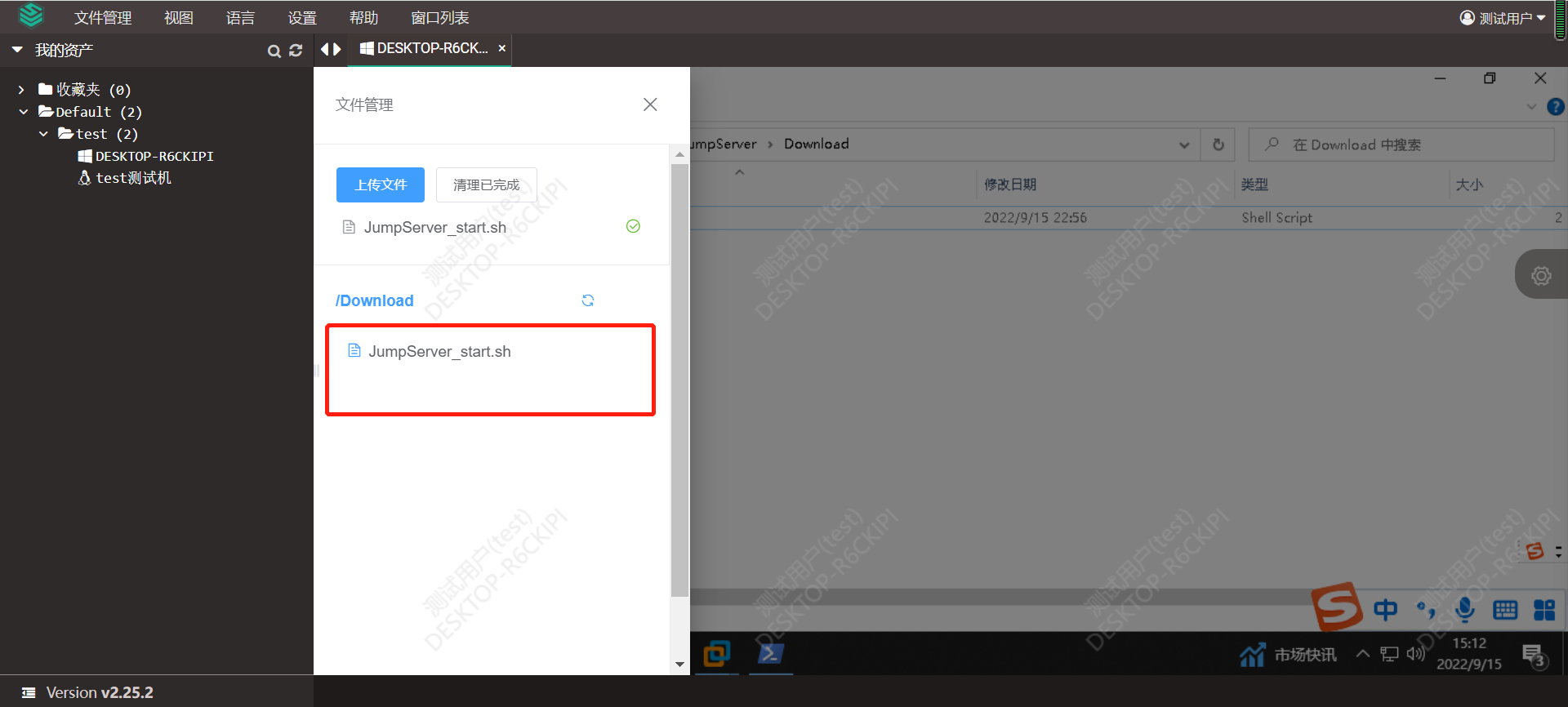This screenshot has width=1568, height=707.
Task: Click the file panel vertical scrollbar thumb
Action: 679,380
